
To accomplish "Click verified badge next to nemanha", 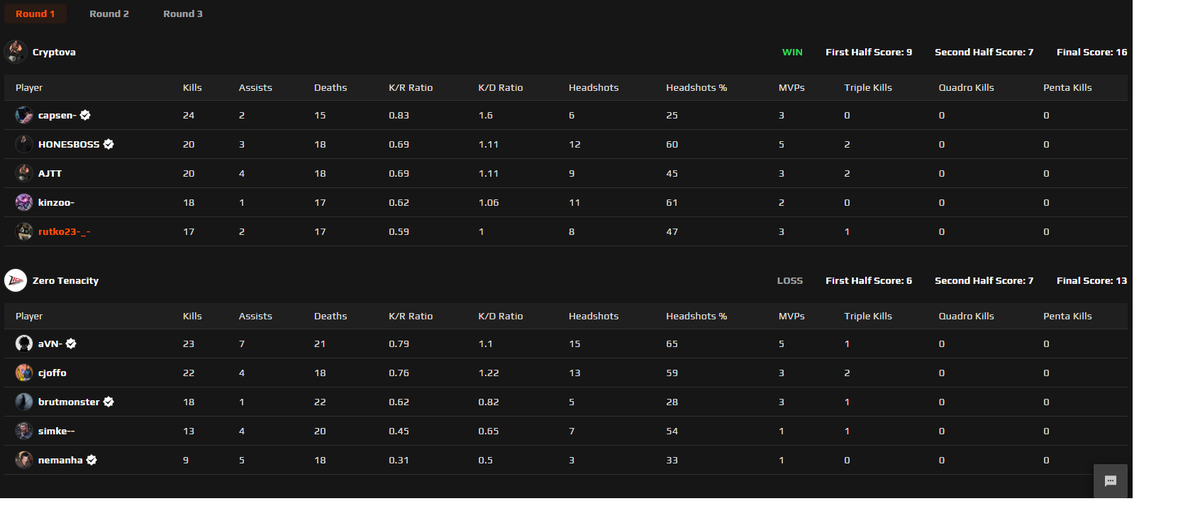I will (91, 460).
